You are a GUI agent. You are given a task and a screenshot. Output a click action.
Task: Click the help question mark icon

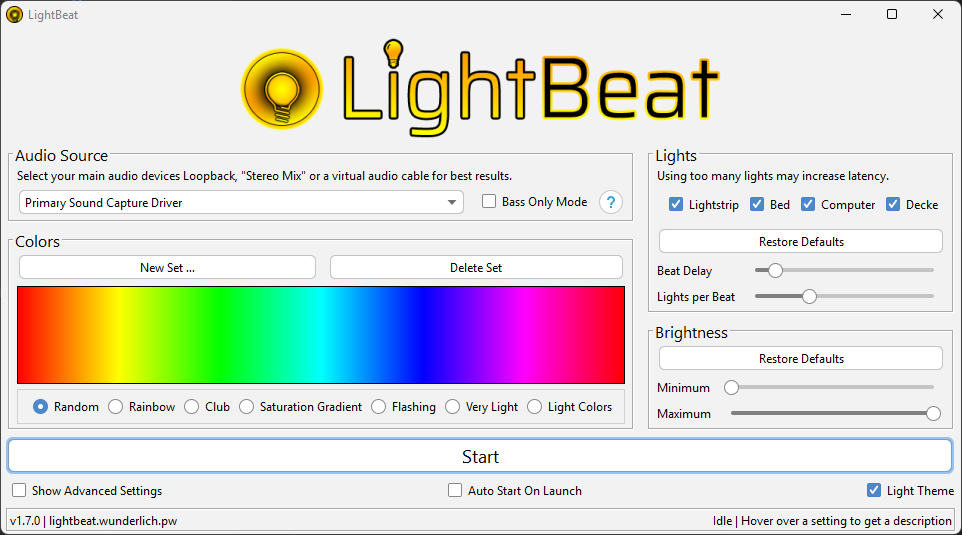611,202
